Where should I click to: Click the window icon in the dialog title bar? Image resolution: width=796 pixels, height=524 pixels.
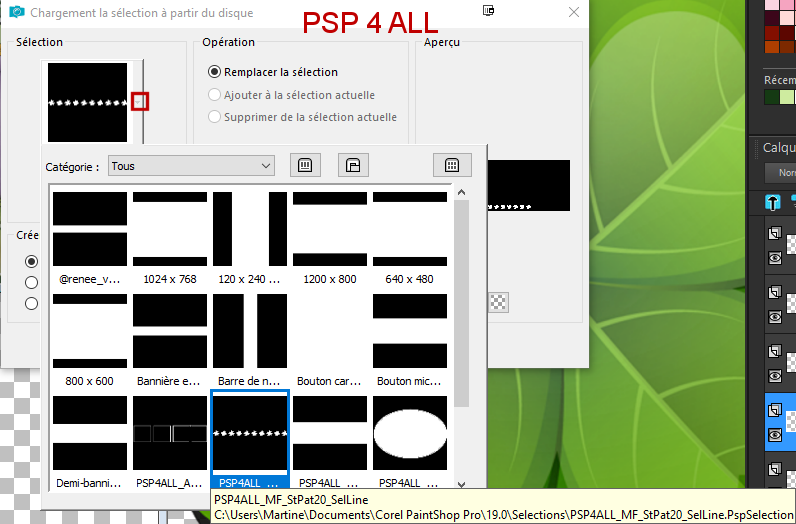point(488,11)
